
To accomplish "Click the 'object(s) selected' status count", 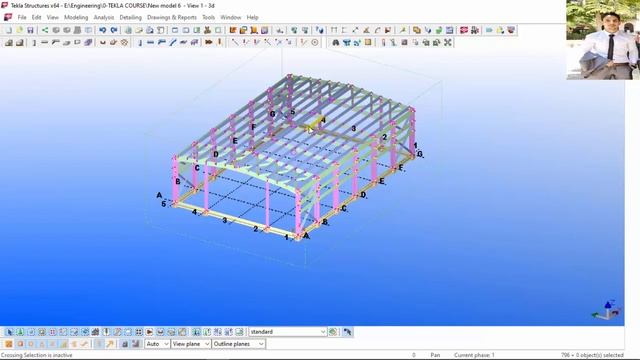I will (x=592, y=355).
